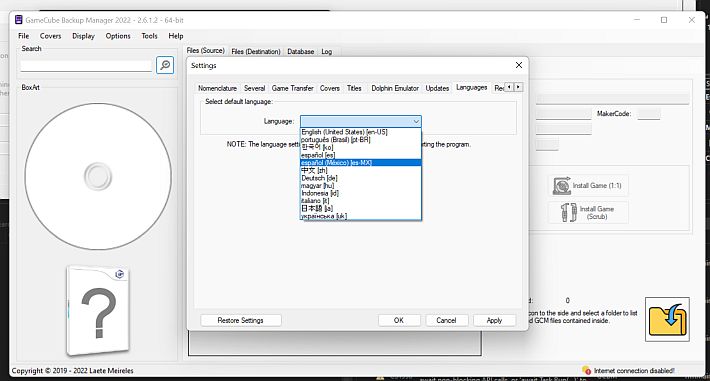Click into the Search input field

(86, 66)
